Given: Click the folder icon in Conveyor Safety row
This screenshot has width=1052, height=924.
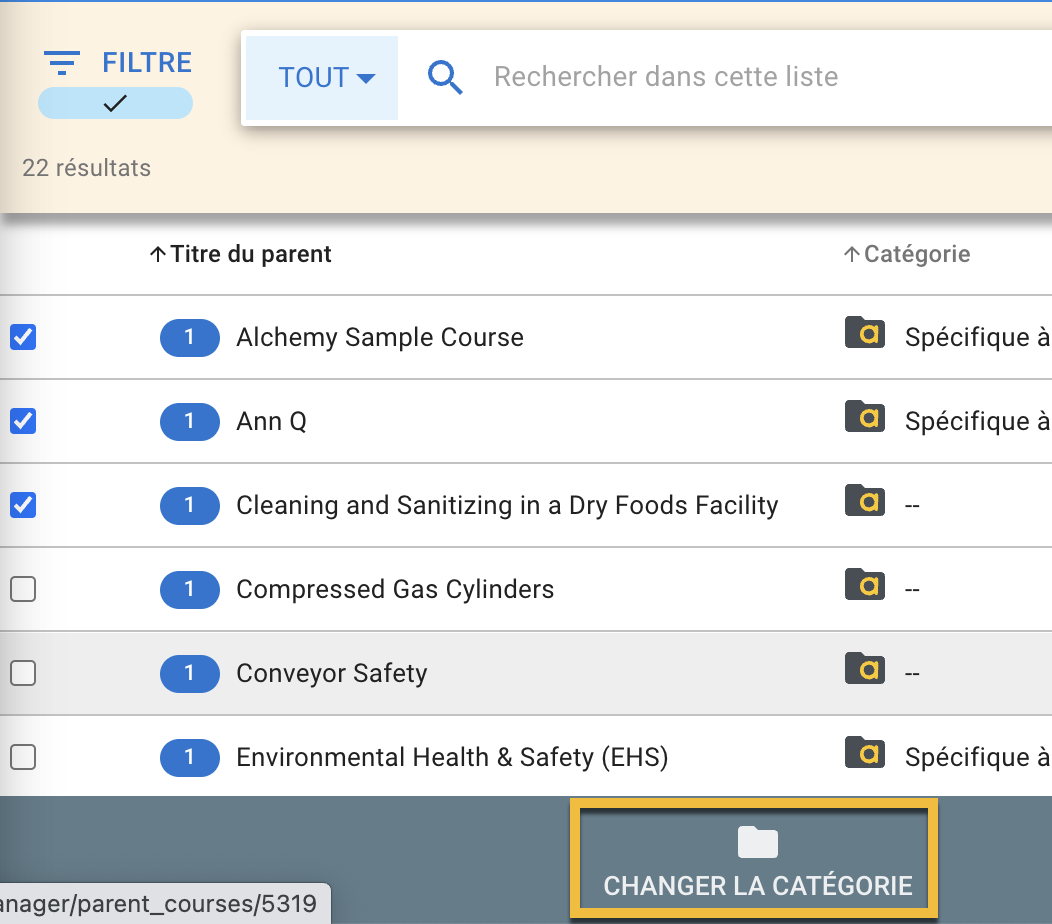Looking at the screenshot, I should pos(865,668).
